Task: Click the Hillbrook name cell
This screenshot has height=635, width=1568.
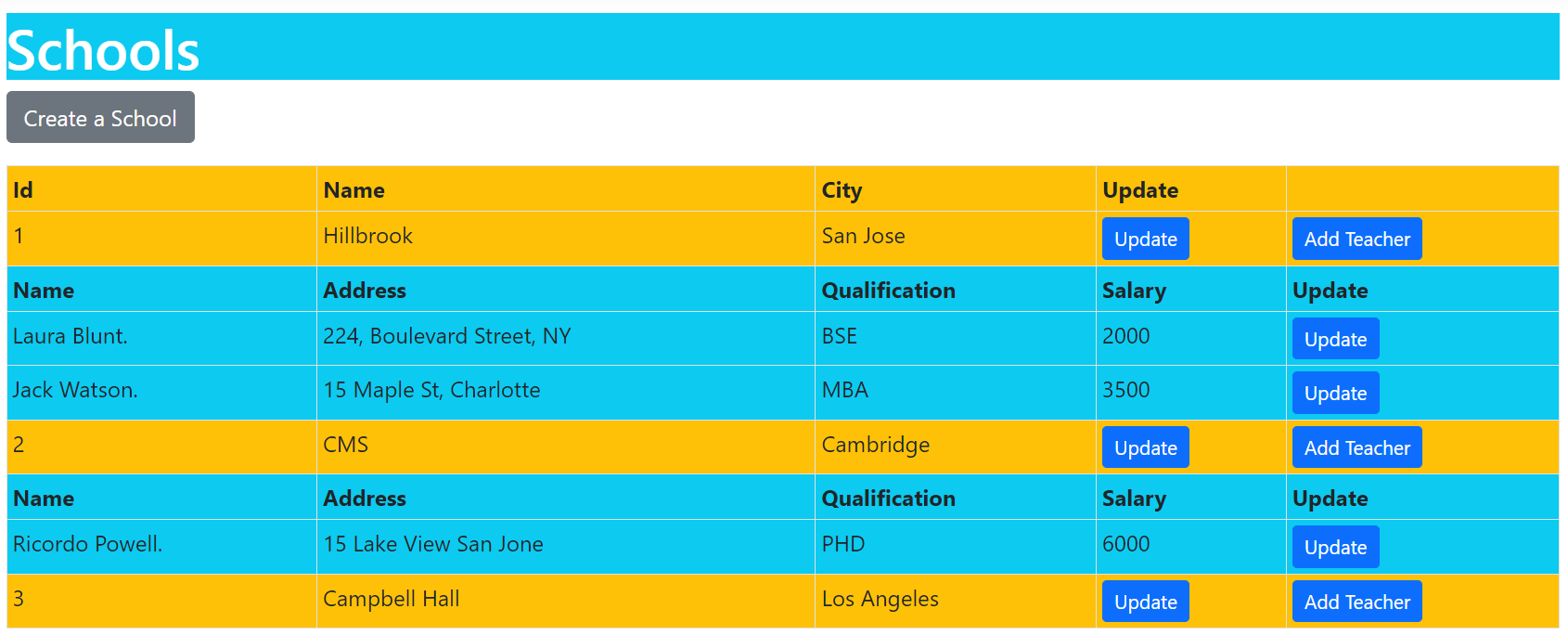Action: coord(565,239)
